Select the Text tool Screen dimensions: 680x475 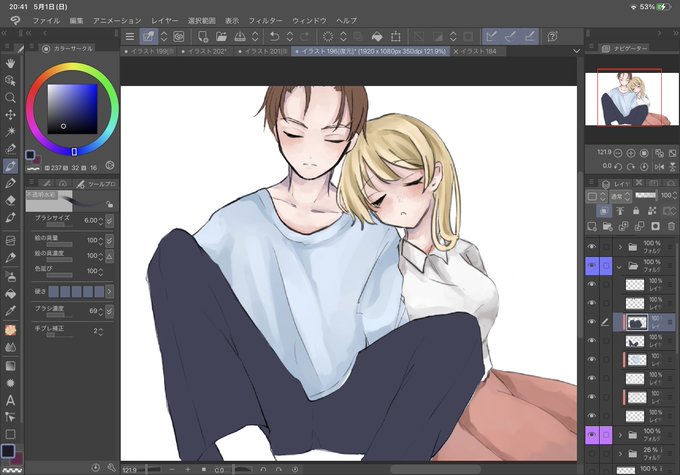click(10, 400)
